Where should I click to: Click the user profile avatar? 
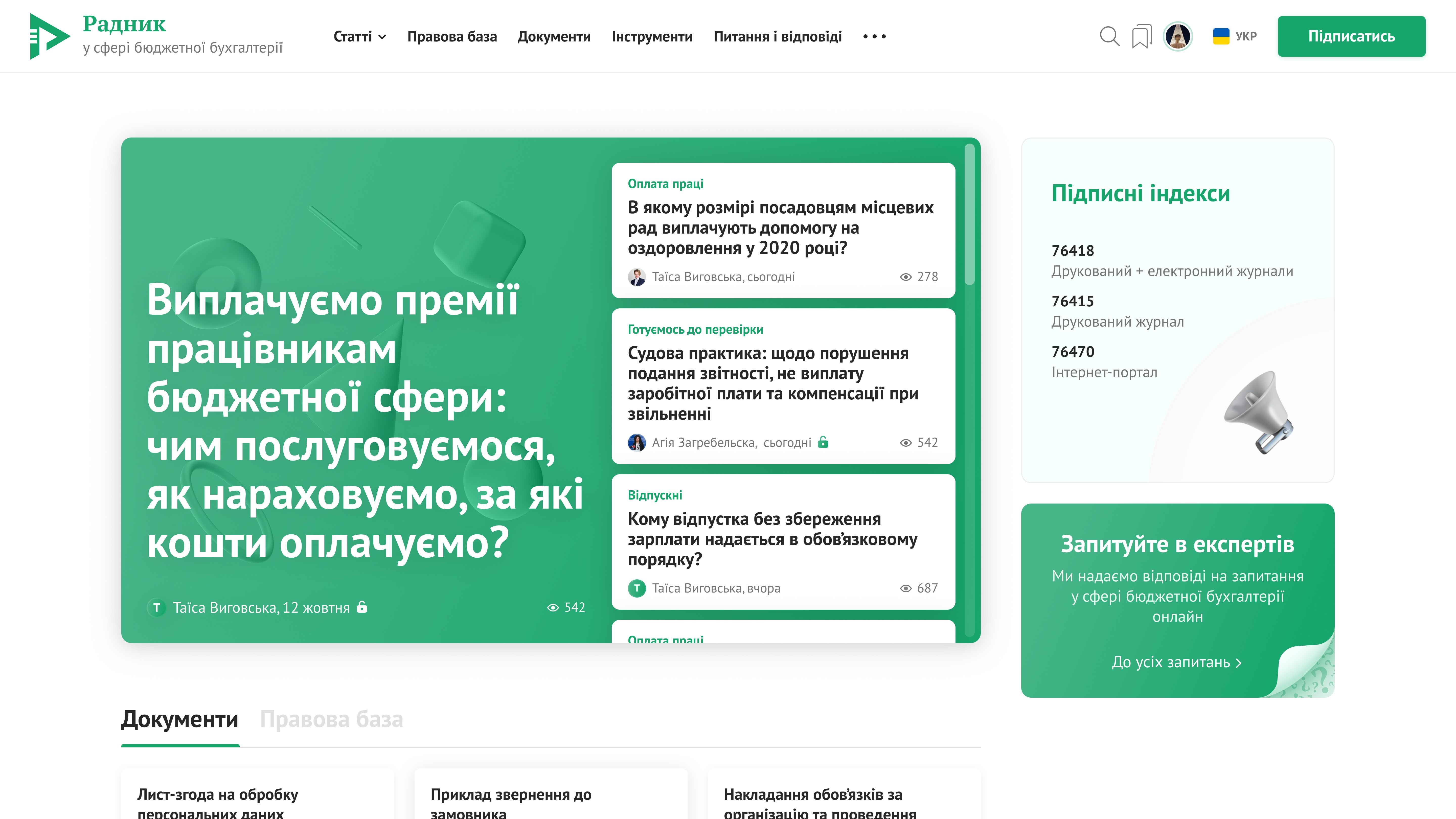coord(1178,37)
